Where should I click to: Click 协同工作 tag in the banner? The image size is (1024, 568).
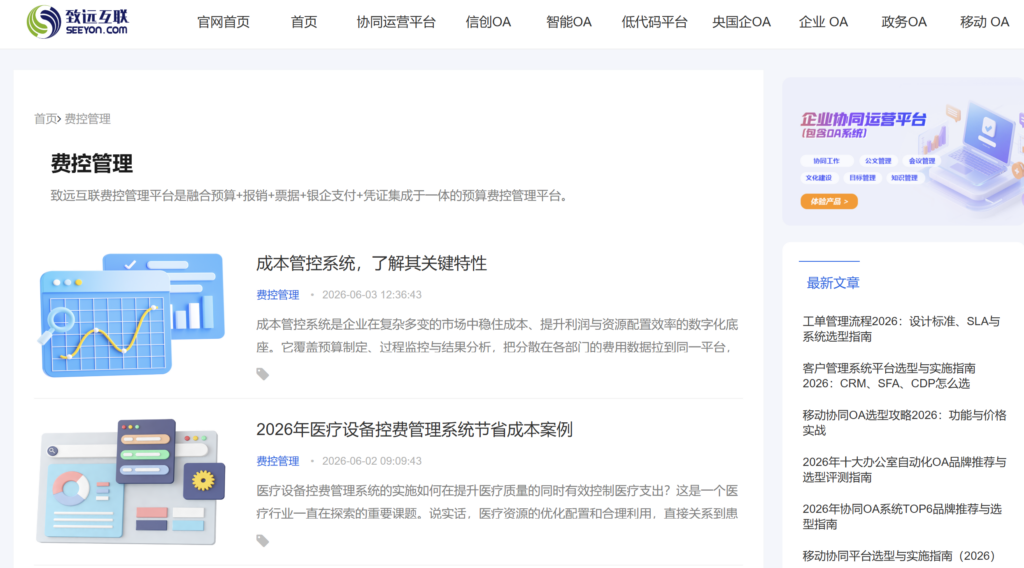(x=826, y=161)
